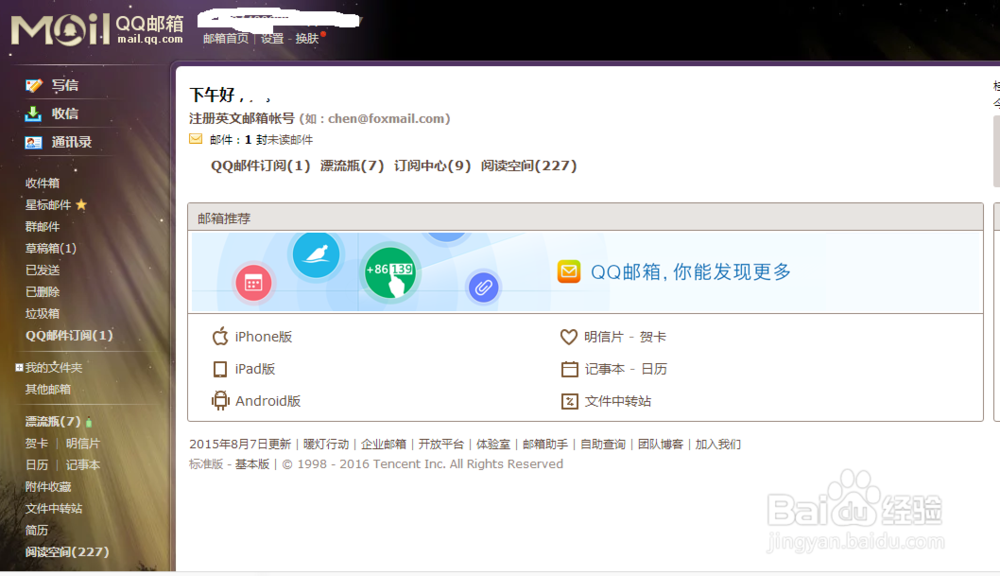This screenshot has height=576, width=1000.
Task: Open 邮箱首页 in top navigation
Action: [x=226, y=39]
